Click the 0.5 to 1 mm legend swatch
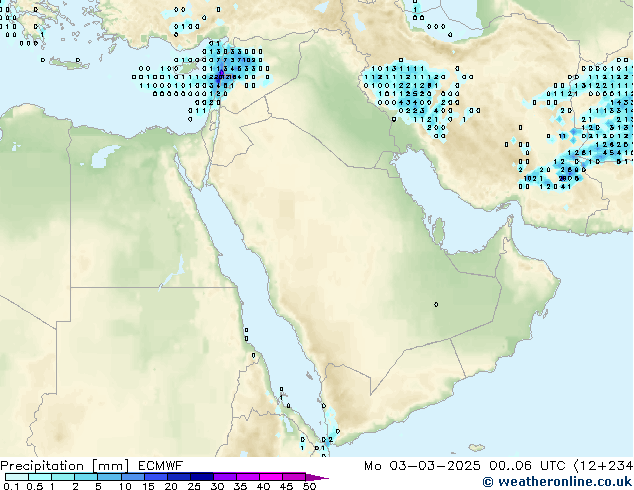This screenshot has height=490, width=634. pos(40,477)
